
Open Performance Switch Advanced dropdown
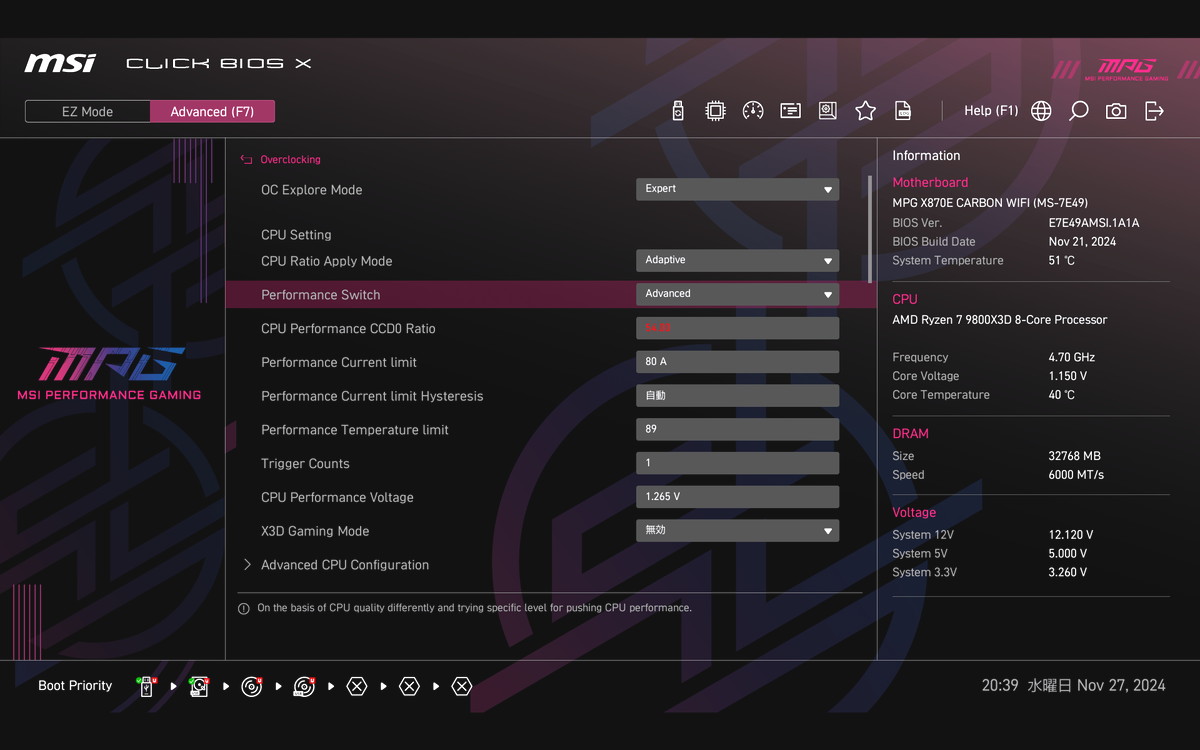[x=737, y=294]
